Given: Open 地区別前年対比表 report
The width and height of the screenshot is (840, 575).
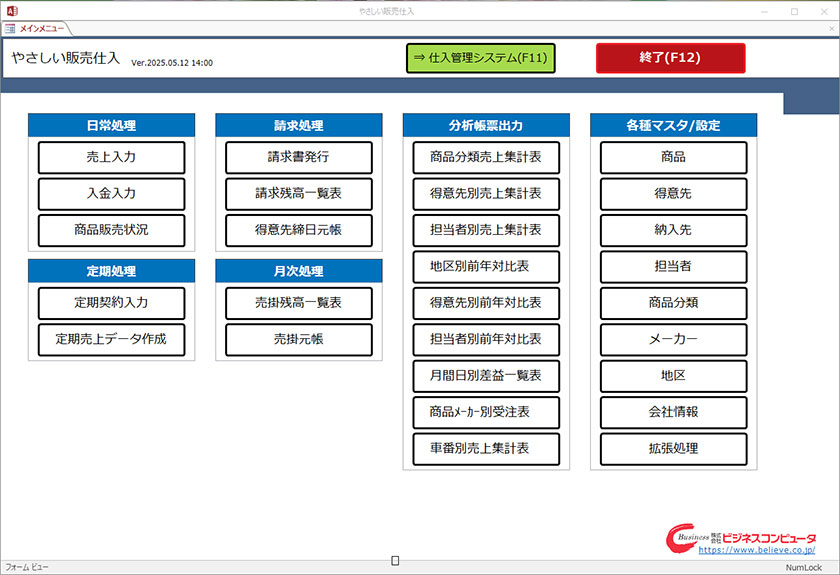Looking at the screenshot, I should (x=486, y=267).
